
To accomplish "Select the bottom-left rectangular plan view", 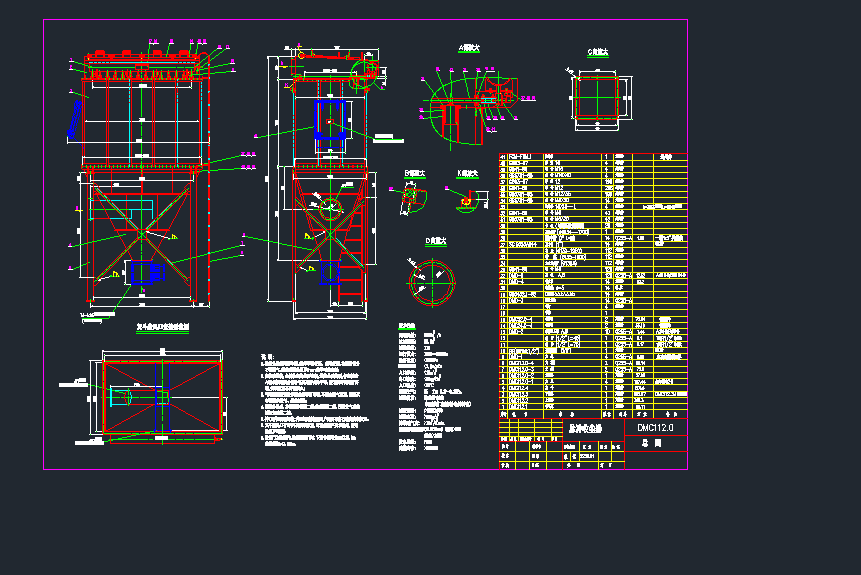I will tap(161, 395).
